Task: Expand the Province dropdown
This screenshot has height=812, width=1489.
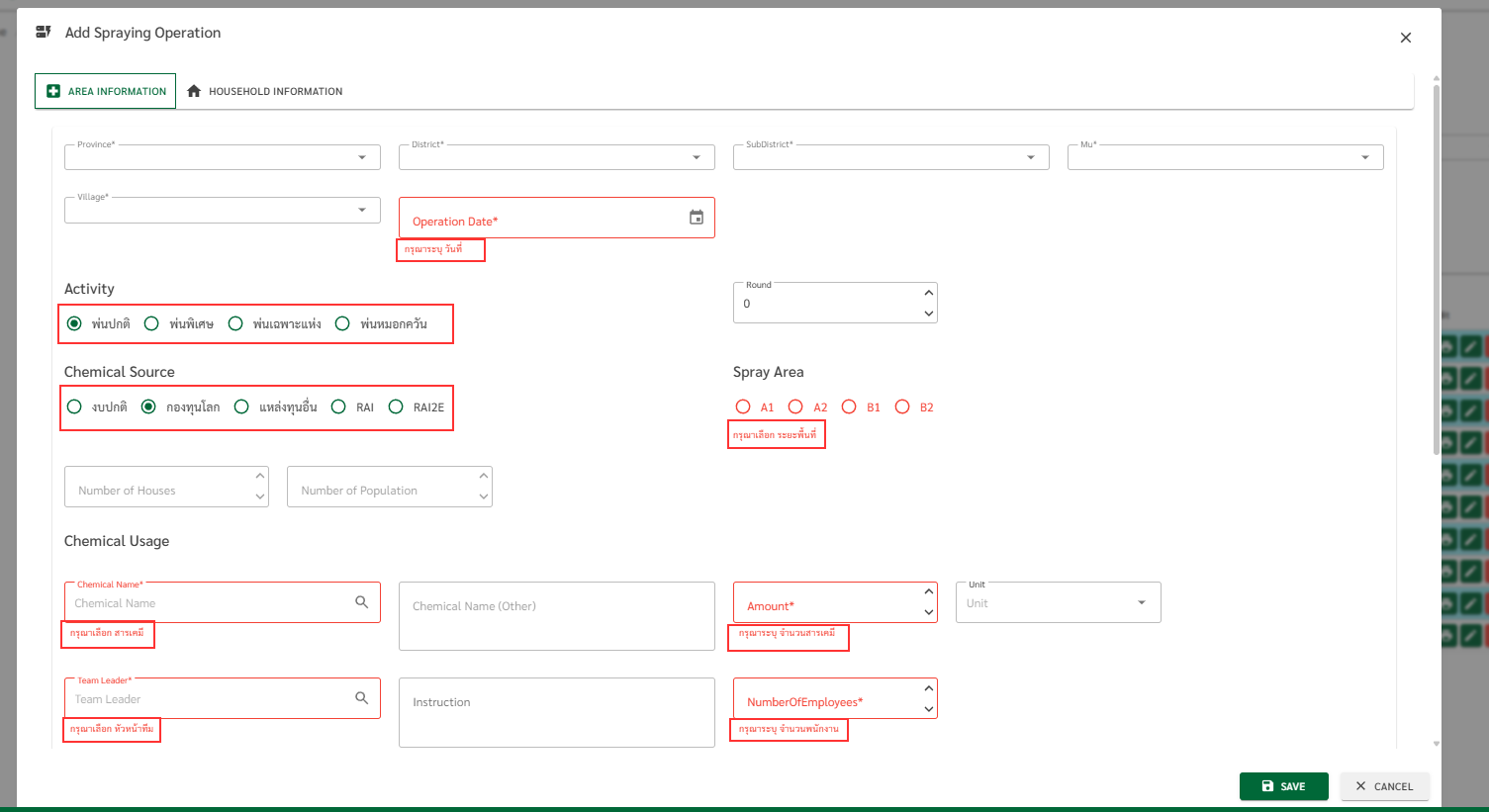Action: click(362, 157)
